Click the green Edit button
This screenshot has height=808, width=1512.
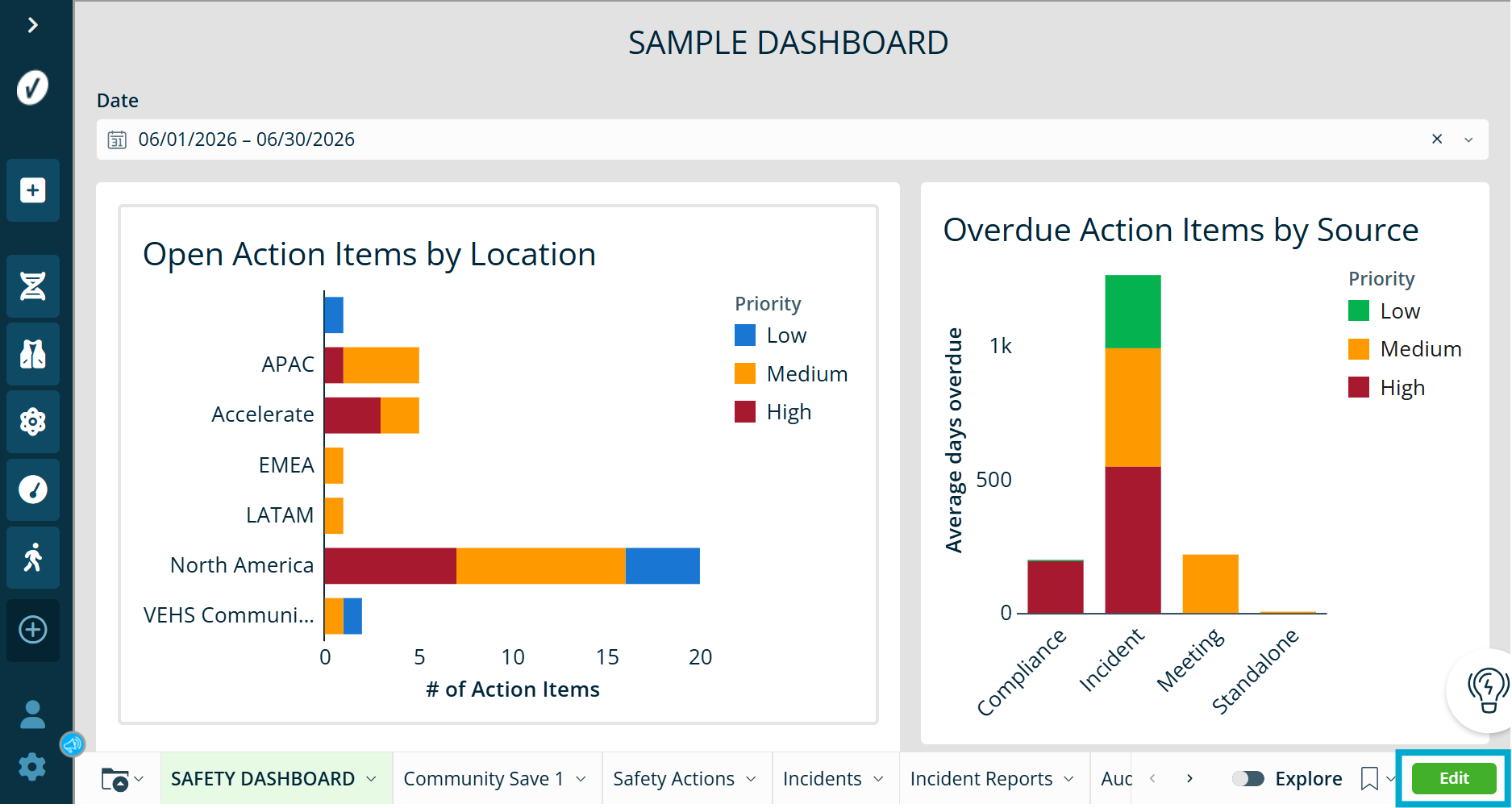(1454, 779)
